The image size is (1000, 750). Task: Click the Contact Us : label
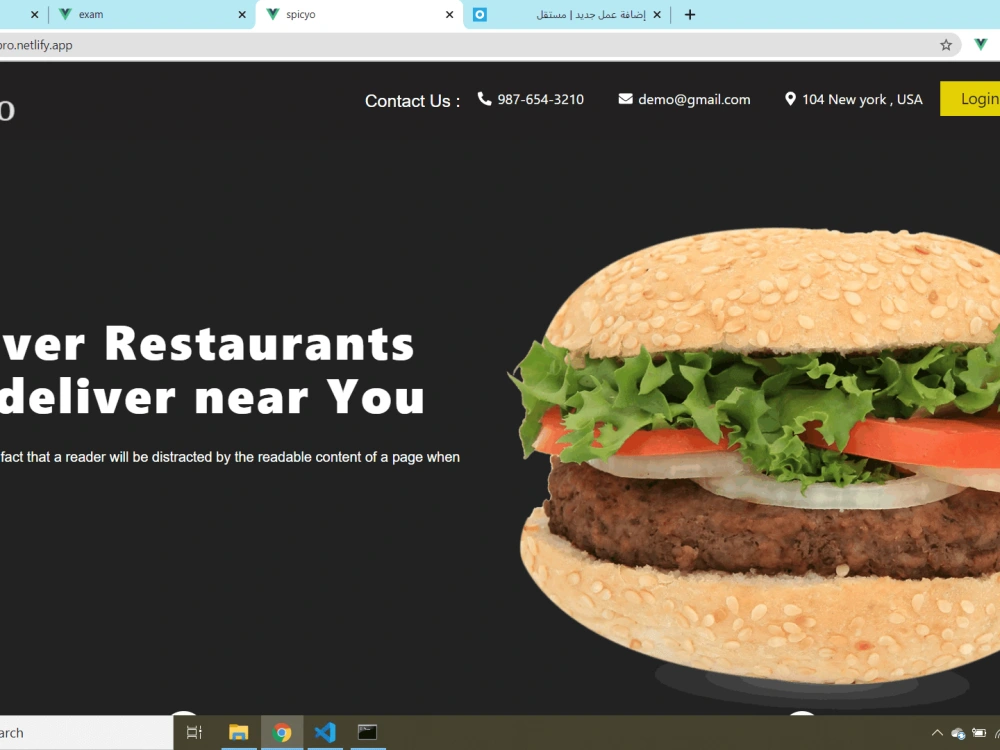pos(412,101)
